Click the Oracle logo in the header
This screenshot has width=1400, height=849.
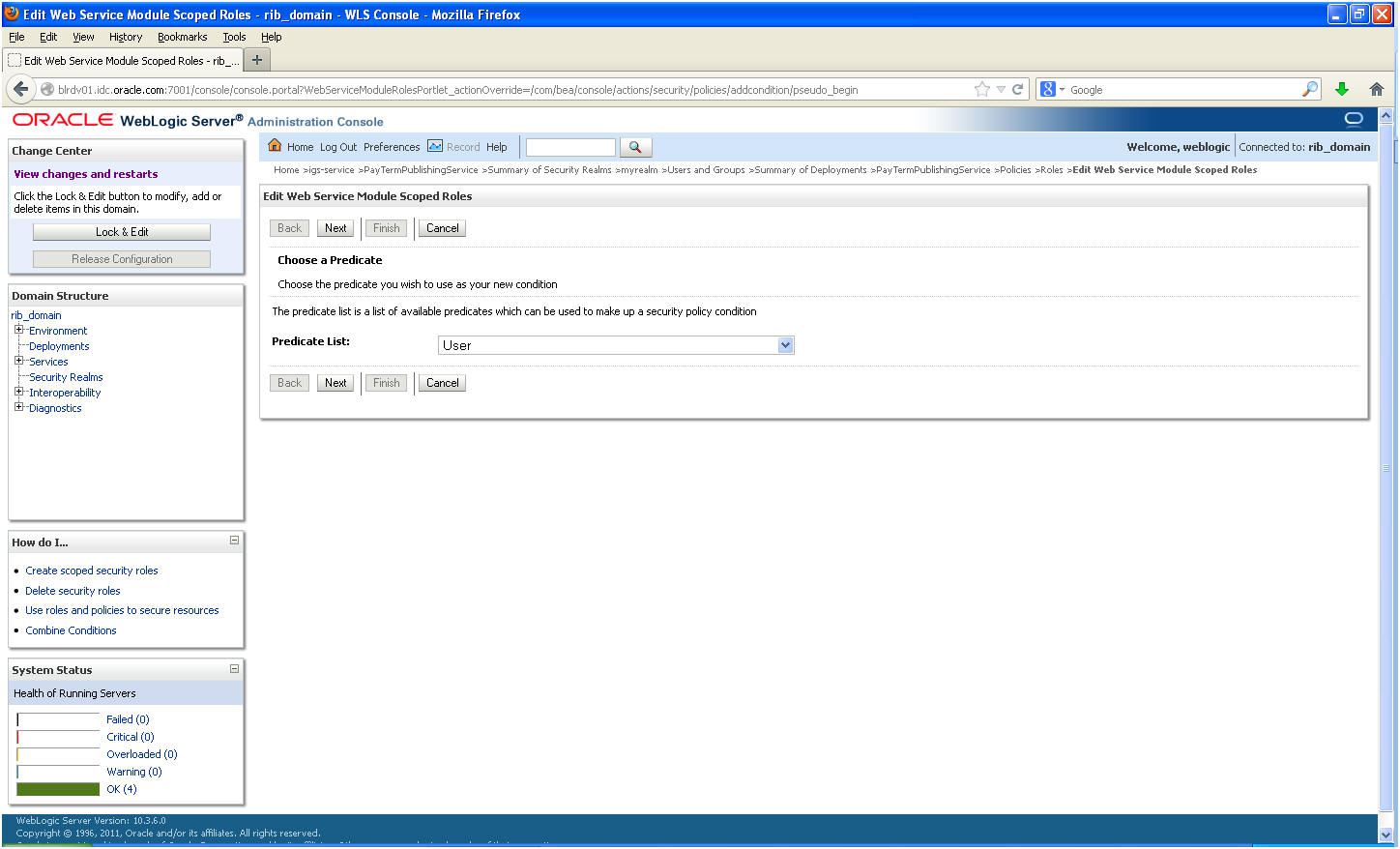(x=63, y=120)
